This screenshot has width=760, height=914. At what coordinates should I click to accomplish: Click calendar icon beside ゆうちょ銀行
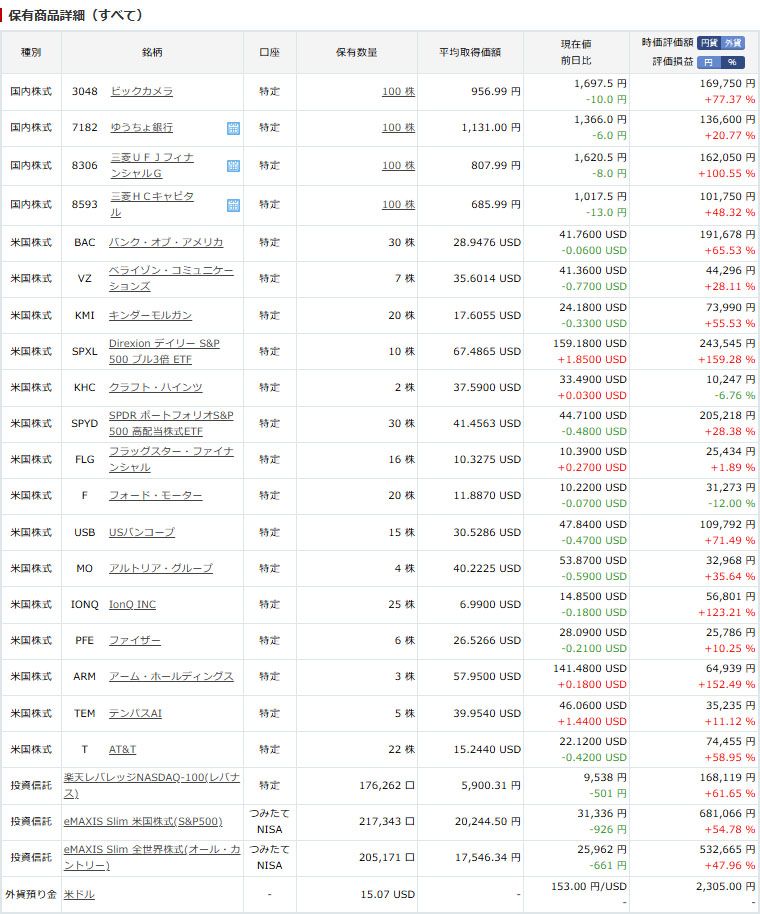tap(233, 128)
